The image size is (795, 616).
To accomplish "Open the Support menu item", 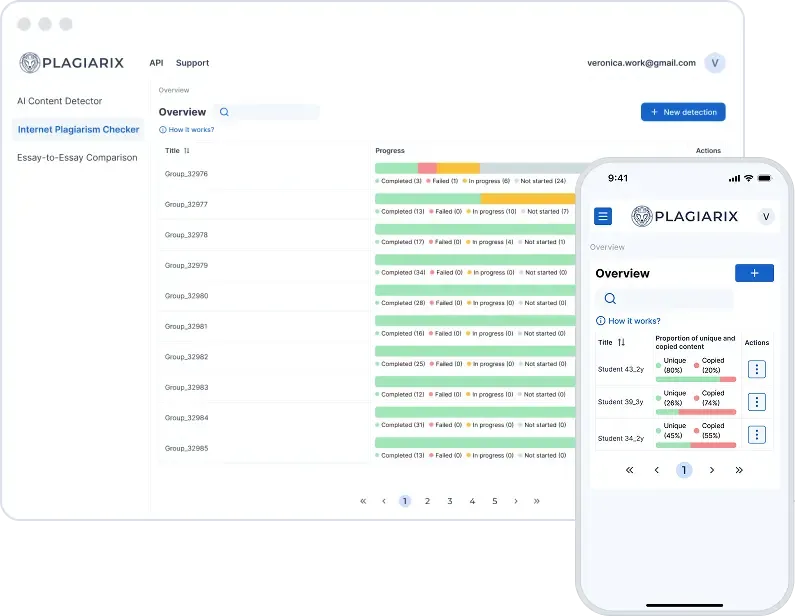I will [x=192, y=63].
